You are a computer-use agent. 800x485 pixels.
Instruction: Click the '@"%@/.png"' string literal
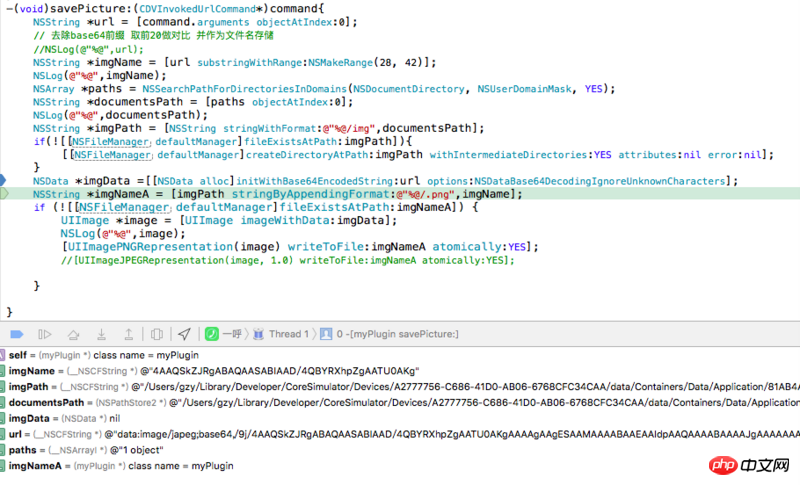(x=425, y=194)
